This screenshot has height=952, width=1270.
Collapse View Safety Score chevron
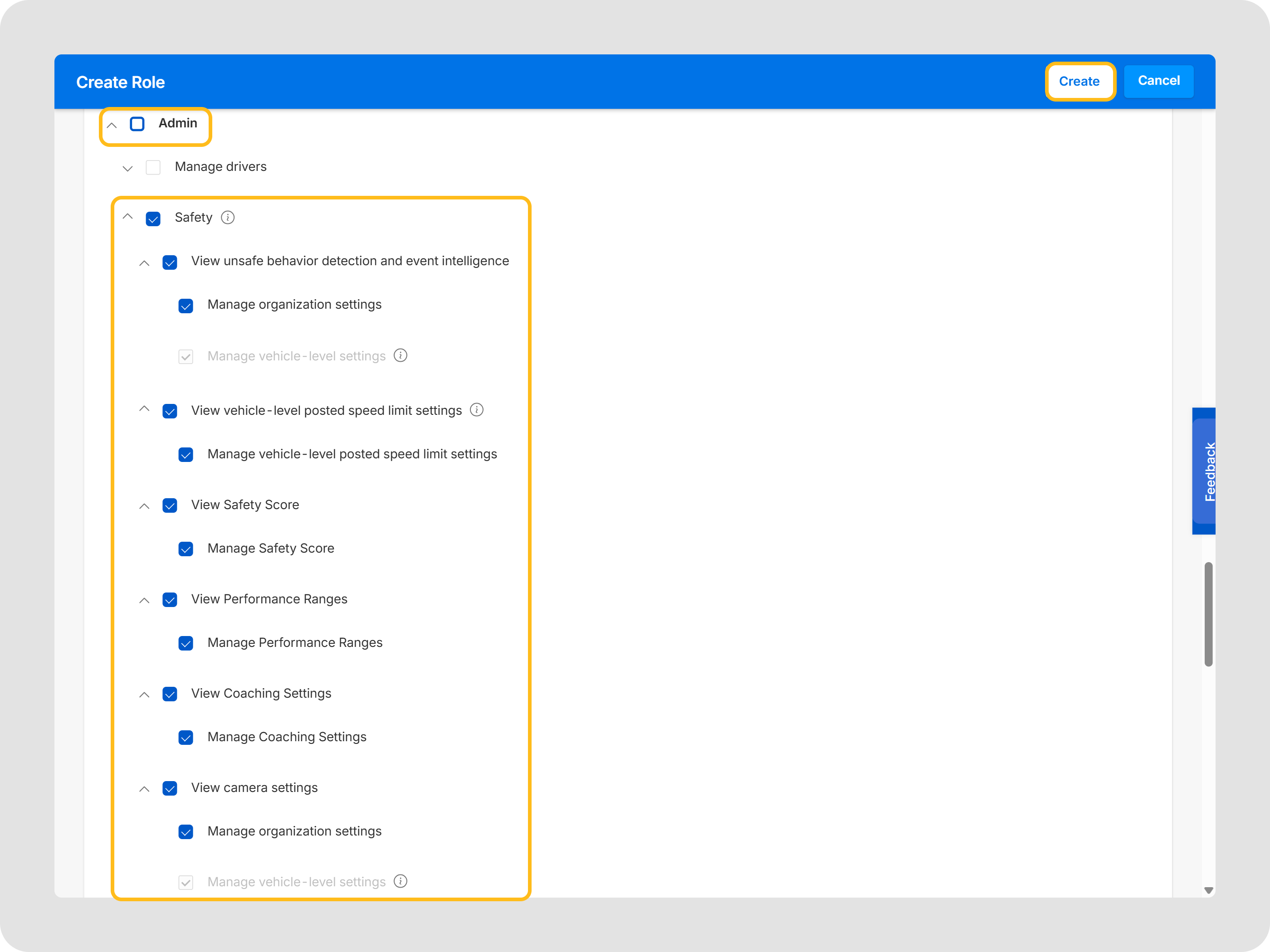coord(145,506)
